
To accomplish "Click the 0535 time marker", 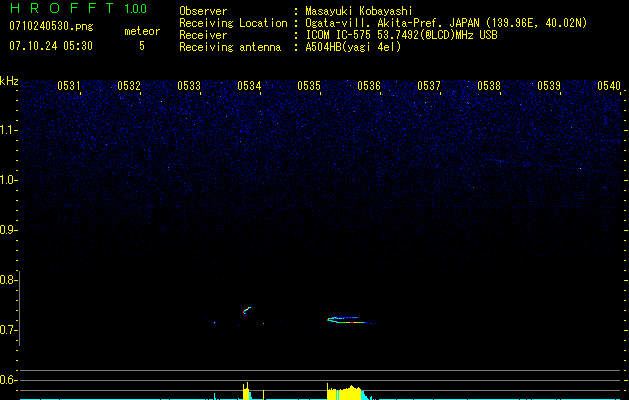I will point(308,85).
